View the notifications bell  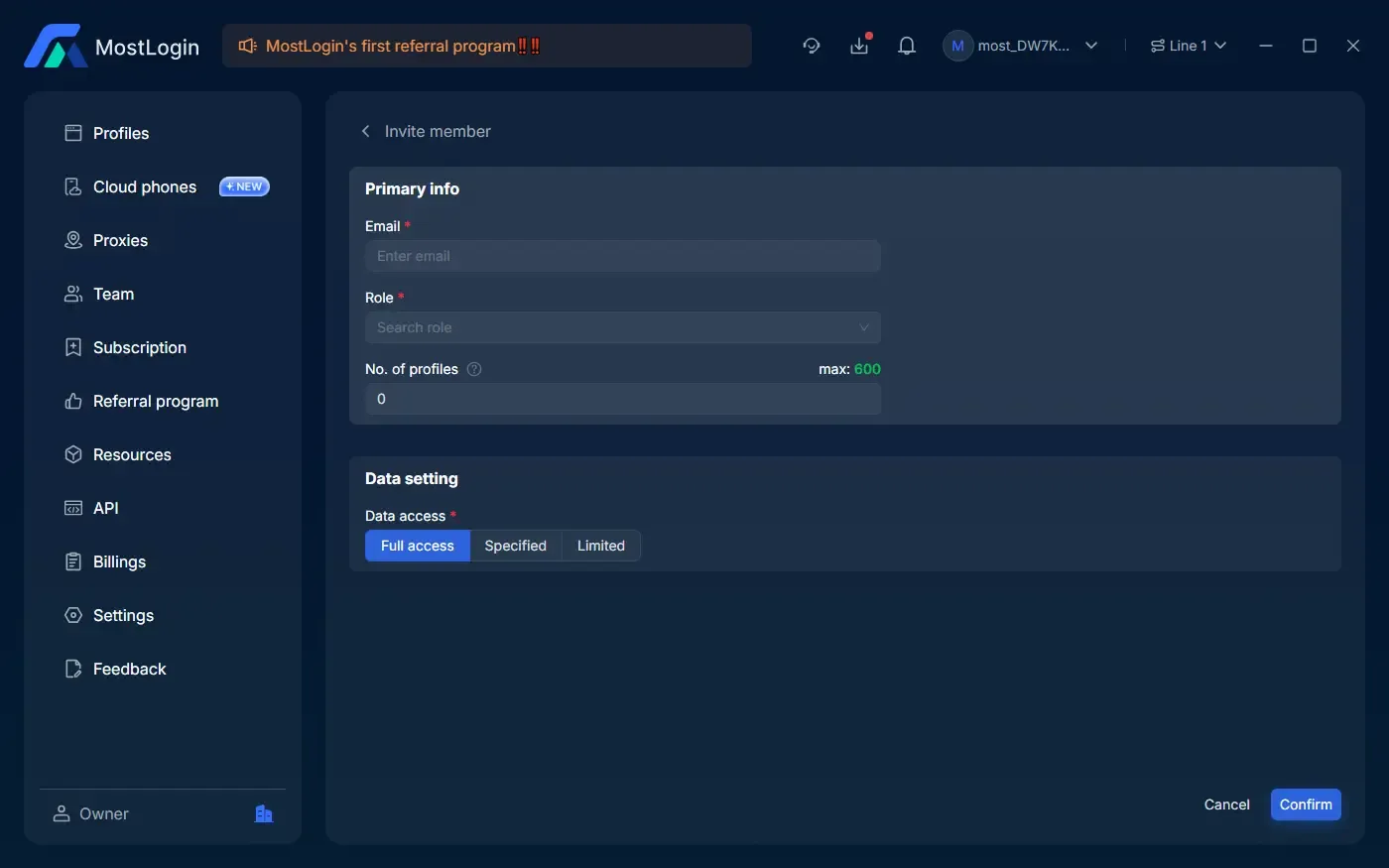(x=906, y=46)
